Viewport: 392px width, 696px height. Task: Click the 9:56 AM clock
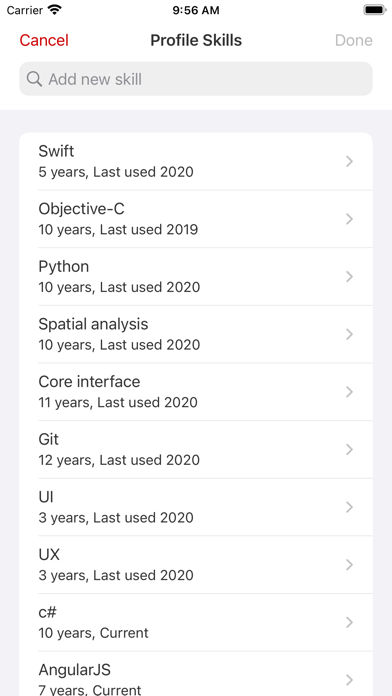[x=196, y=10]
